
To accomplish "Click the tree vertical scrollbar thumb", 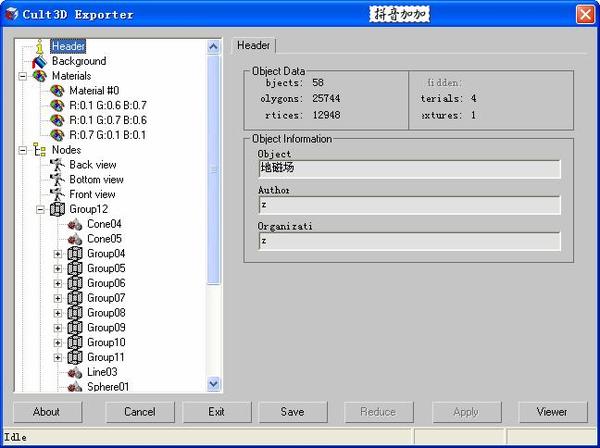I will 213,170.
